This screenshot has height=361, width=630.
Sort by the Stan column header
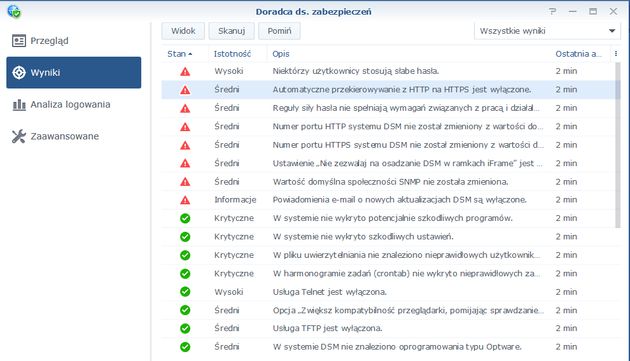pos(180,54)
